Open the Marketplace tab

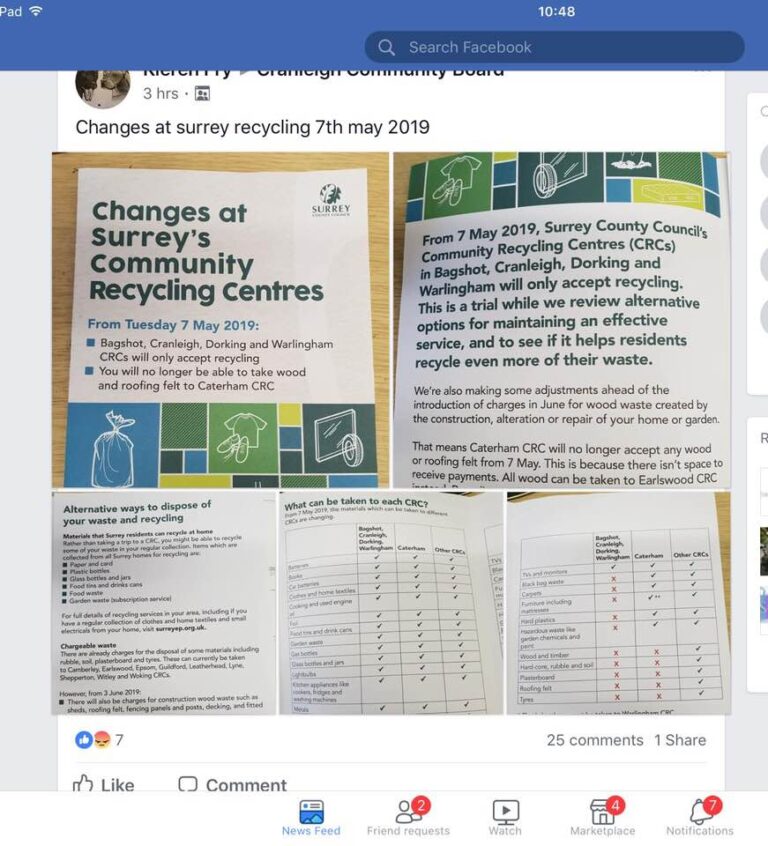(602, 817)
